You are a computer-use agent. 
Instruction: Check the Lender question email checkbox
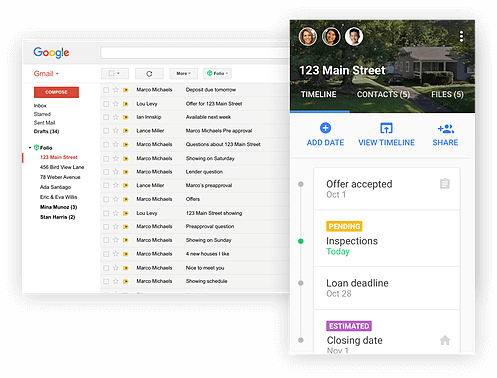(106, 172)
